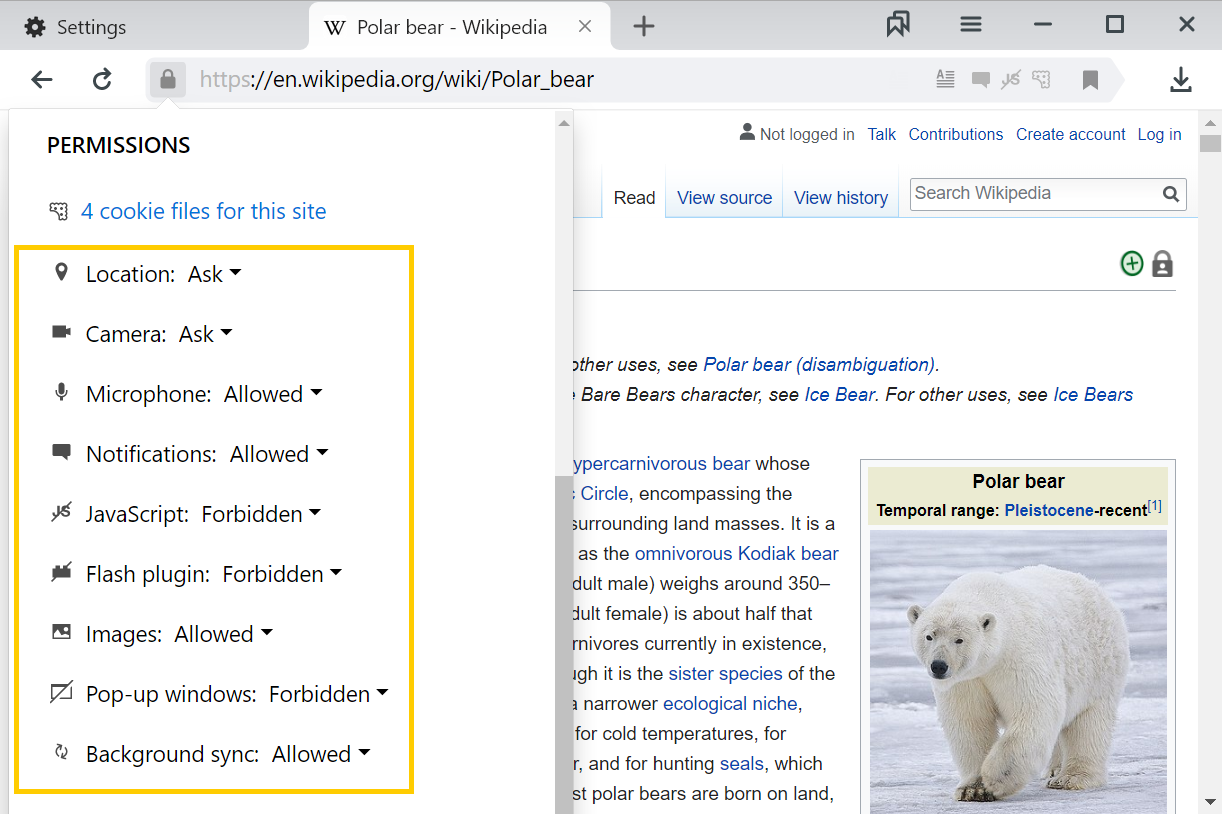Click the video camera icon next to Camera
The width and height of the screenshot is (1222, 814).
point(61,332)
